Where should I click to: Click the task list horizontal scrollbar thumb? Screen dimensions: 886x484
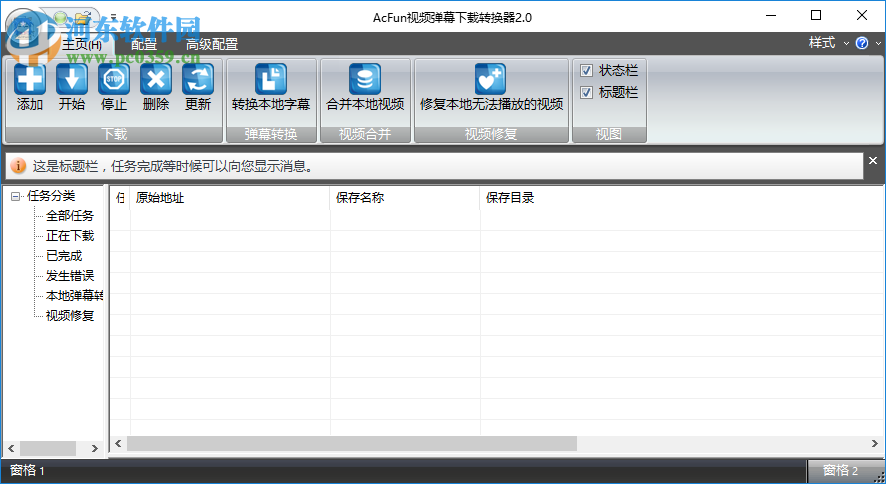click(352, 443)
